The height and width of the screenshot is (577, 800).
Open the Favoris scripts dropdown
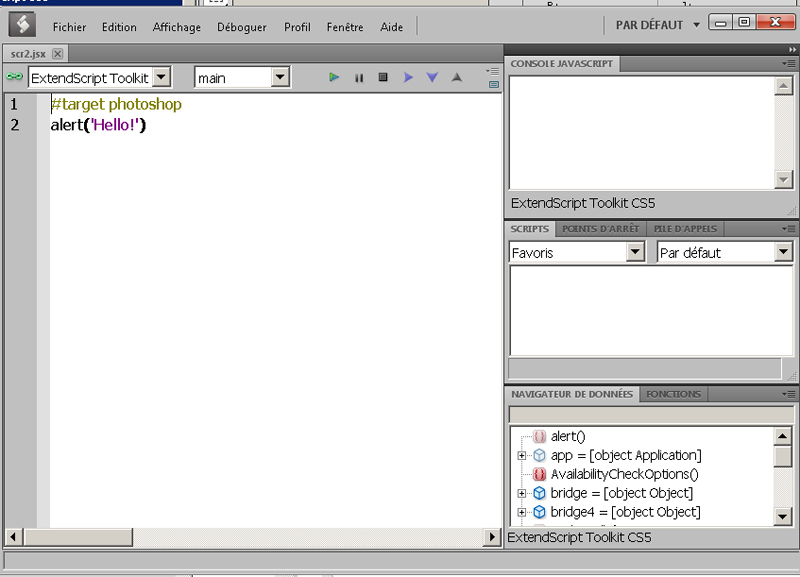click(635, 252)
